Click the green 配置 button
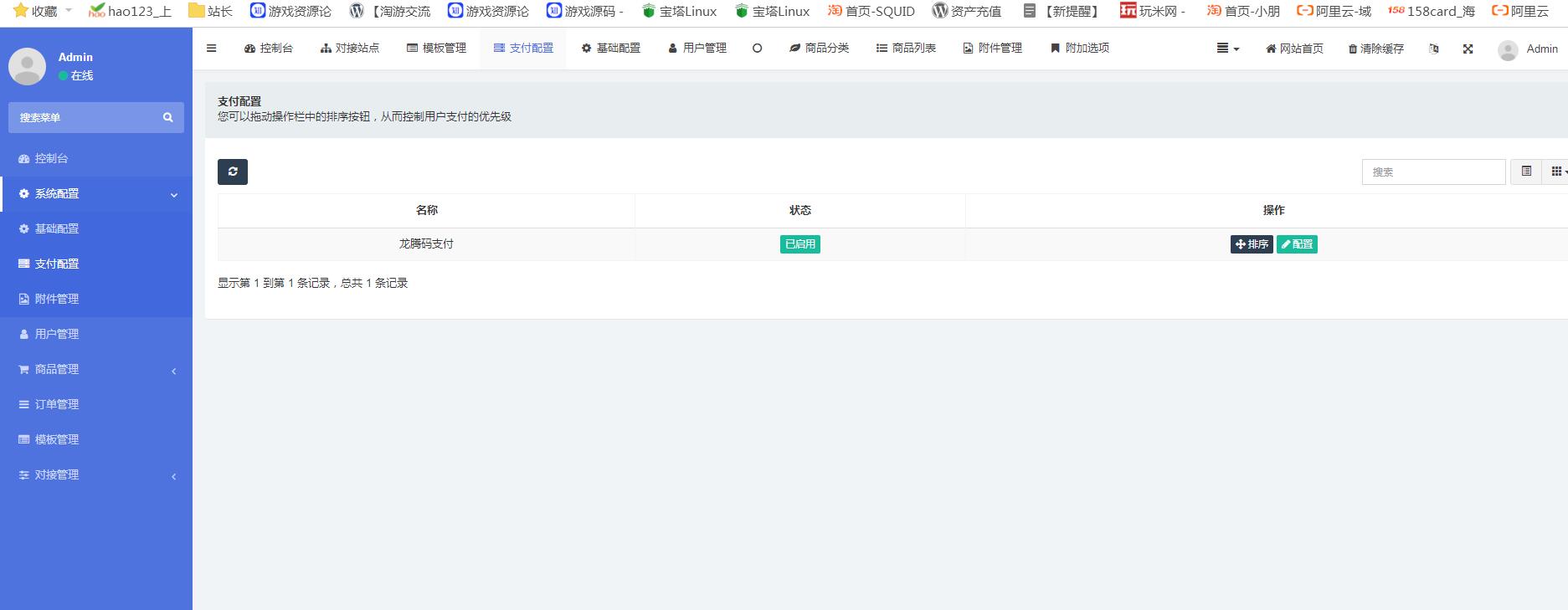The width and height of the screenshot is (1568, 610). tap(1297, 244)
